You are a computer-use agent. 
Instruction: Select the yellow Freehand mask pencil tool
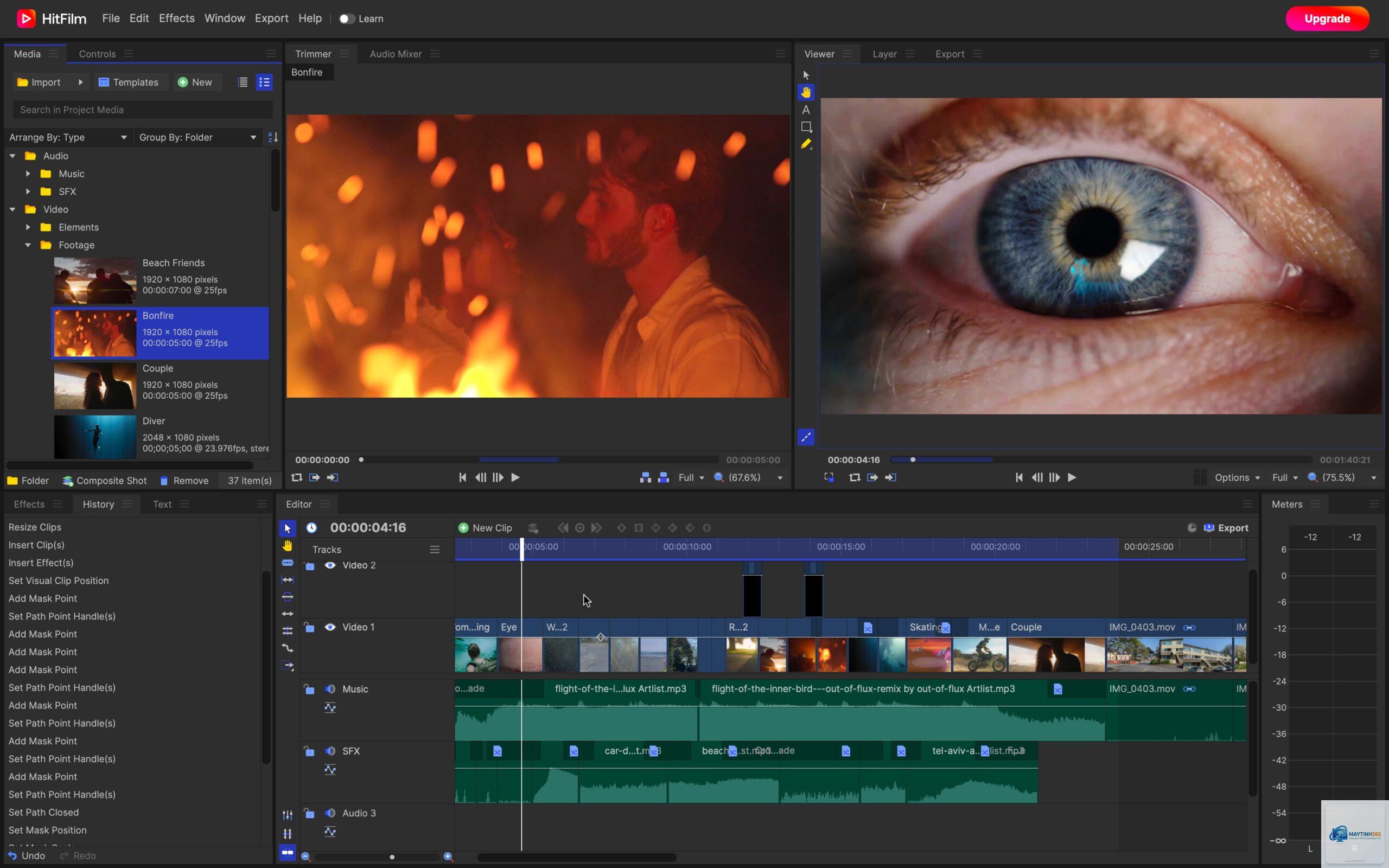(x=806, y=144)
